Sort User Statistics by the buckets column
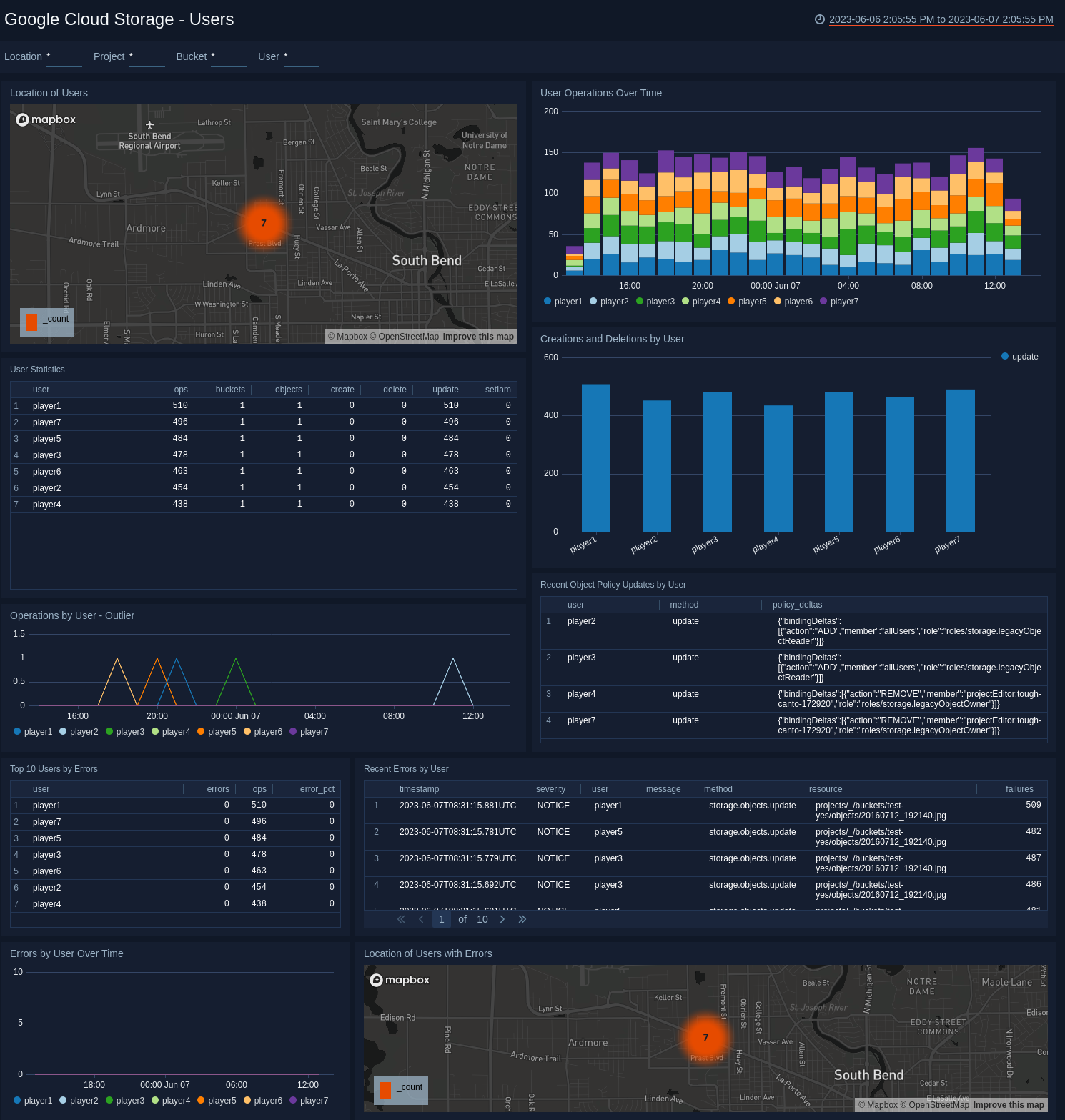Image resolution: width=1065 pixels, height=1120 pixels. (x=230, y=390)
